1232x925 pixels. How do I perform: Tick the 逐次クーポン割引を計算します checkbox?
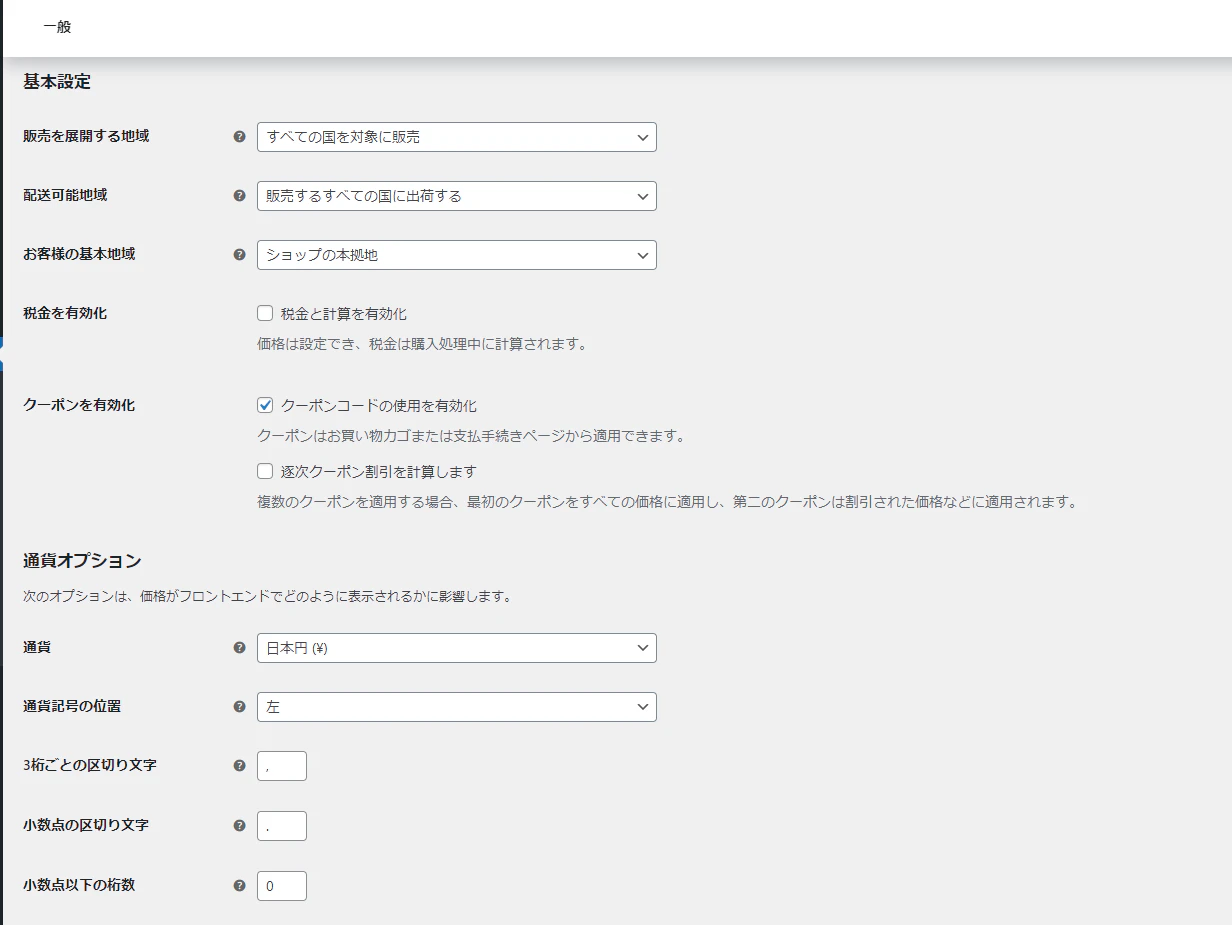pos(265,471)
